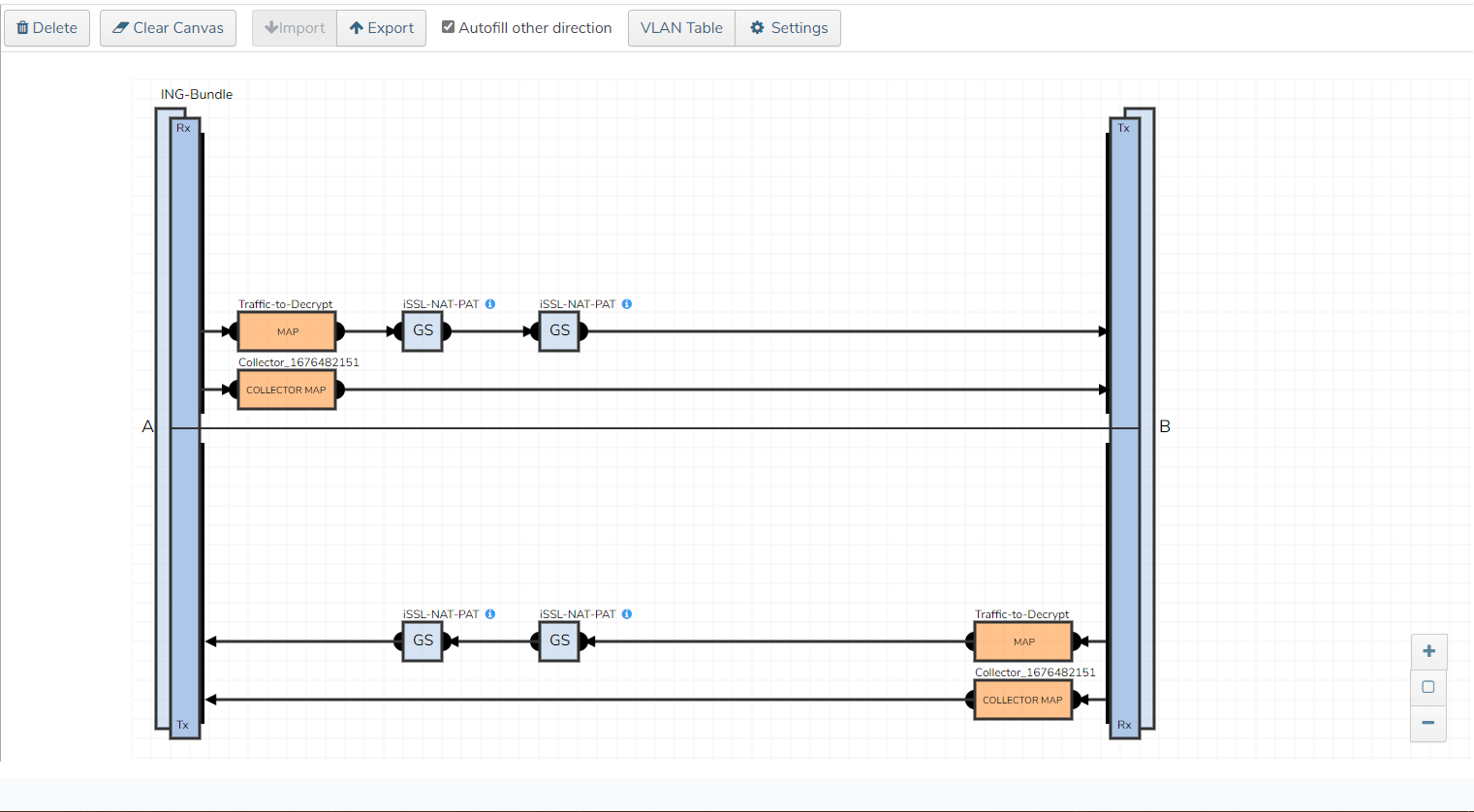Click the Tx label on side A
The image size is (1474, 812).
(182, 725)
